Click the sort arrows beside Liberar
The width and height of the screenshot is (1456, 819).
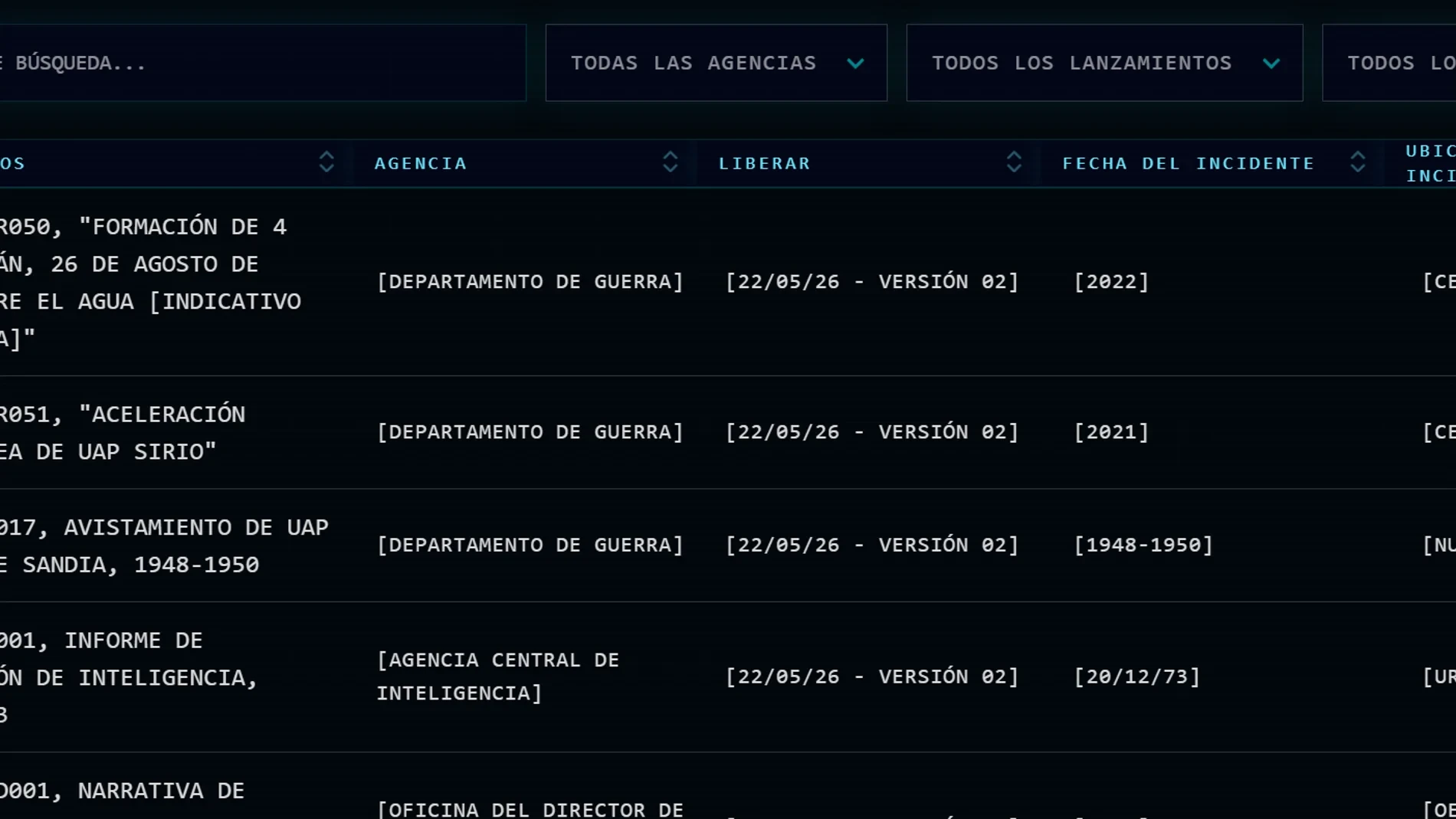tap(1014, 162)
